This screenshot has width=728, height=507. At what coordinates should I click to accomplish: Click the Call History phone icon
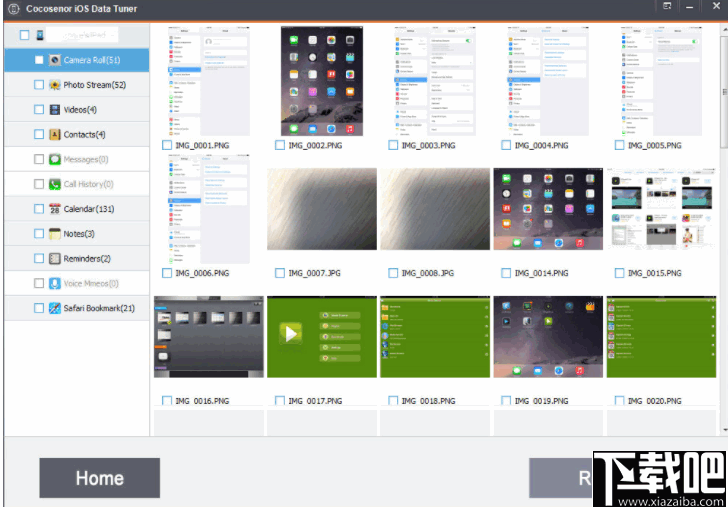[55, 184]
